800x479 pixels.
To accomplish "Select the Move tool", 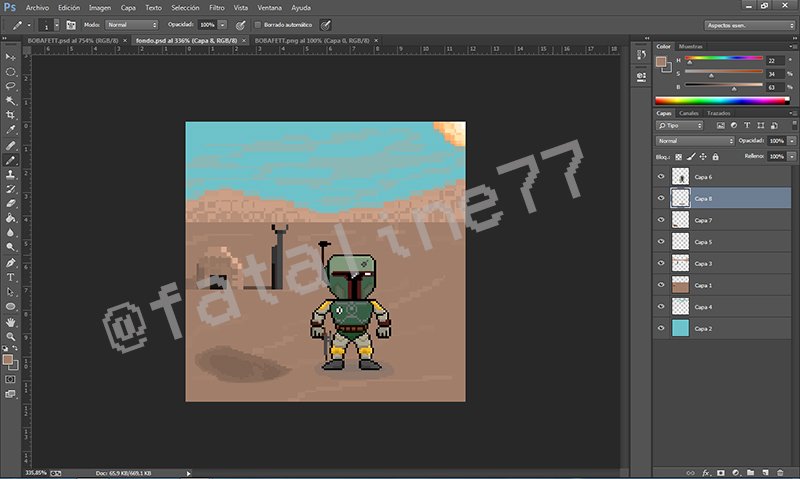I will (x=10, y=57).
